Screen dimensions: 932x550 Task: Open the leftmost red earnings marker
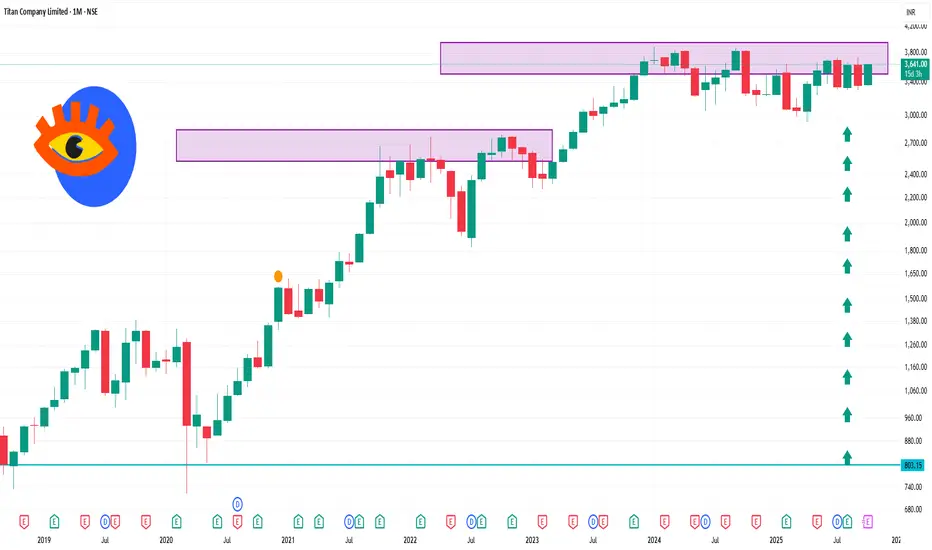[23, 521]
